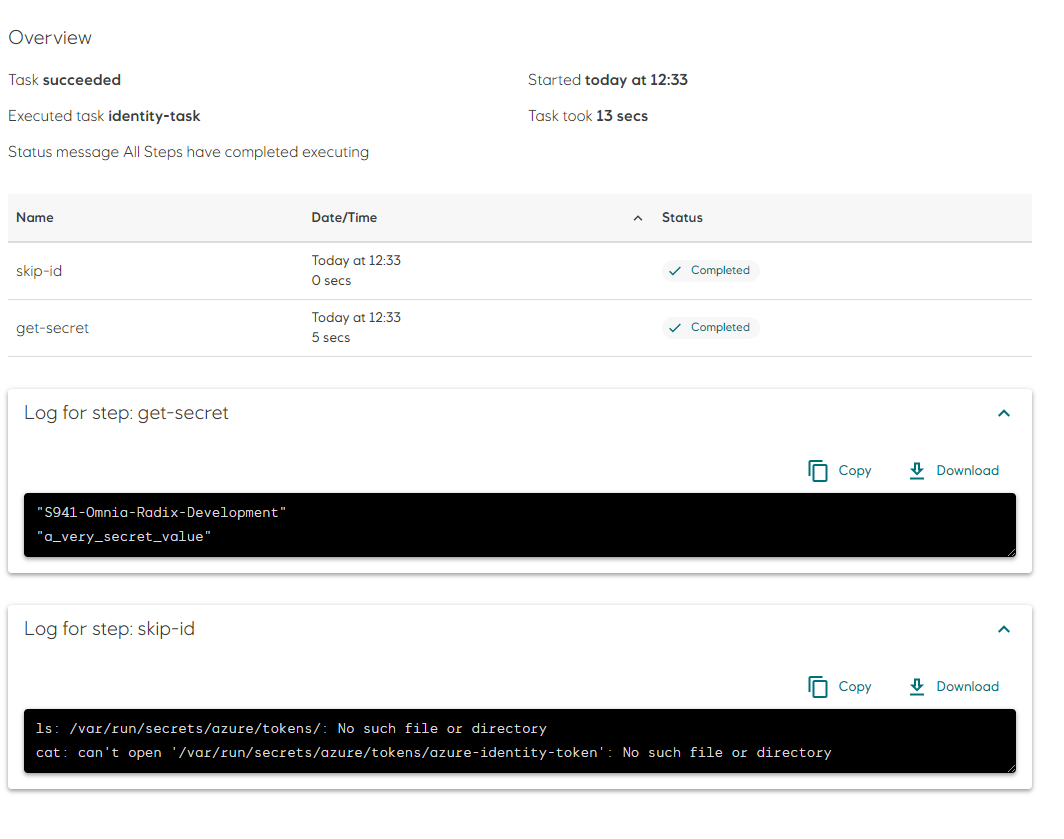The height and width of the screenshot is (839, 1064).
Task: Click the checkmark inside get-secret's Completed badge
Action: pos(676,327)
